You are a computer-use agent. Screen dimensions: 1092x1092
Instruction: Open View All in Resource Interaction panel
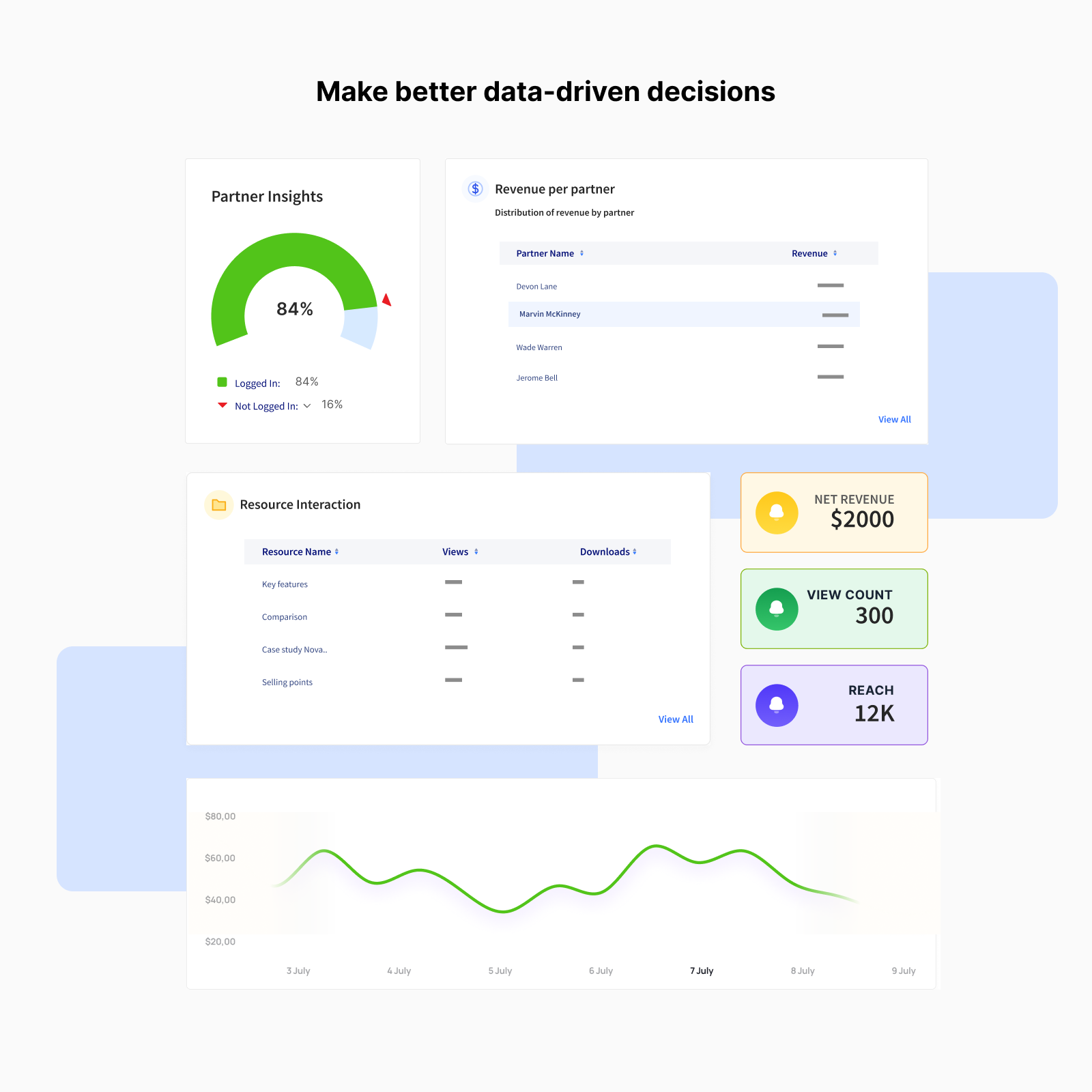click(x=676, y=719)
